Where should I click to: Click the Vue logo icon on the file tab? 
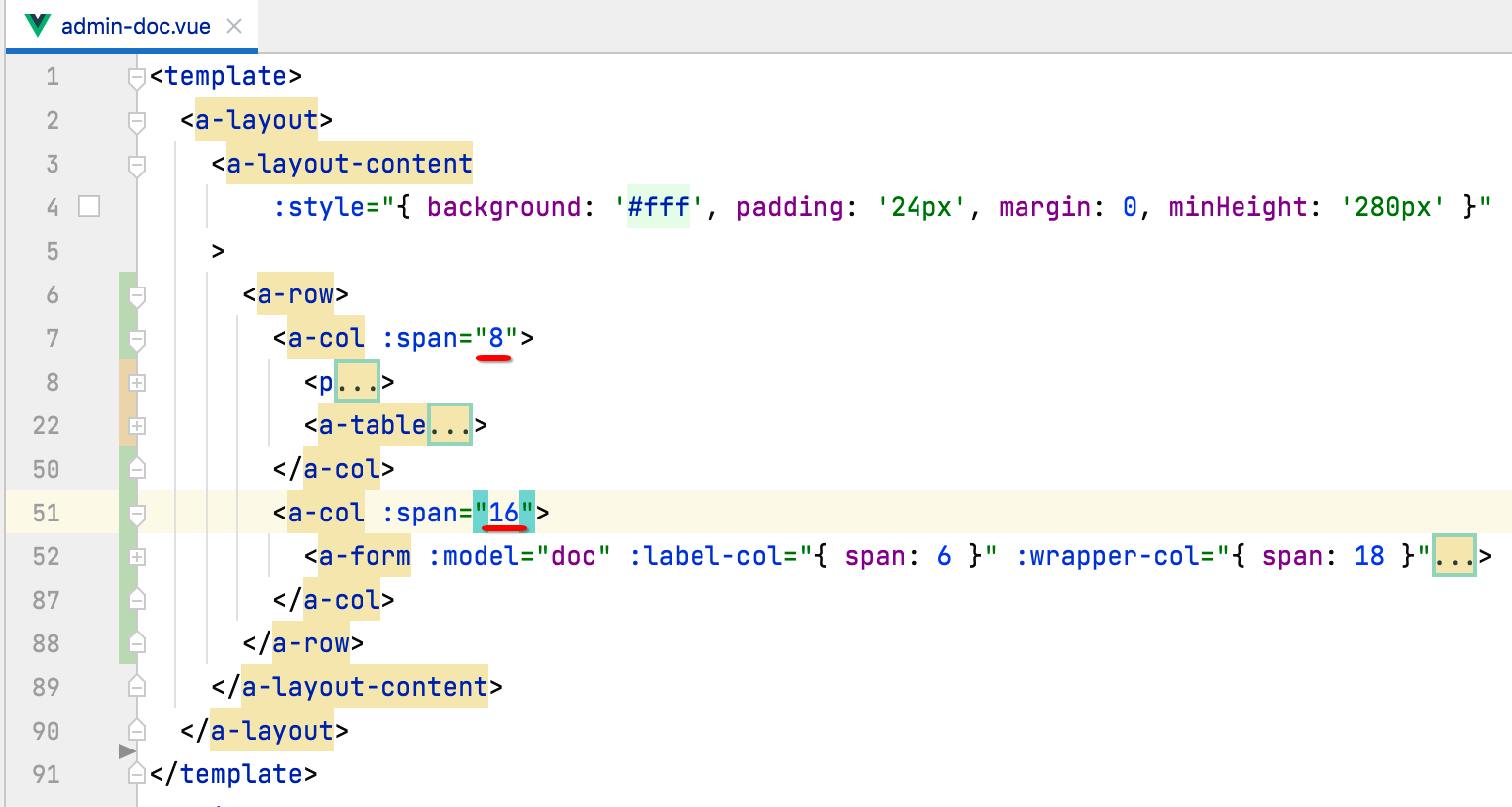click(36, 27)
